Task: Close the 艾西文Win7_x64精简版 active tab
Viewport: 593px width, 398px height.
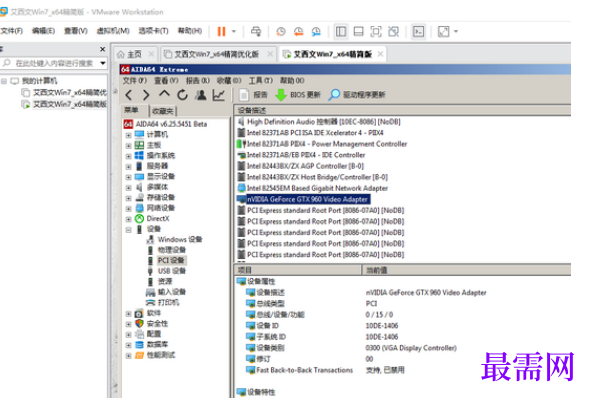Action: (x=380, y=54)
